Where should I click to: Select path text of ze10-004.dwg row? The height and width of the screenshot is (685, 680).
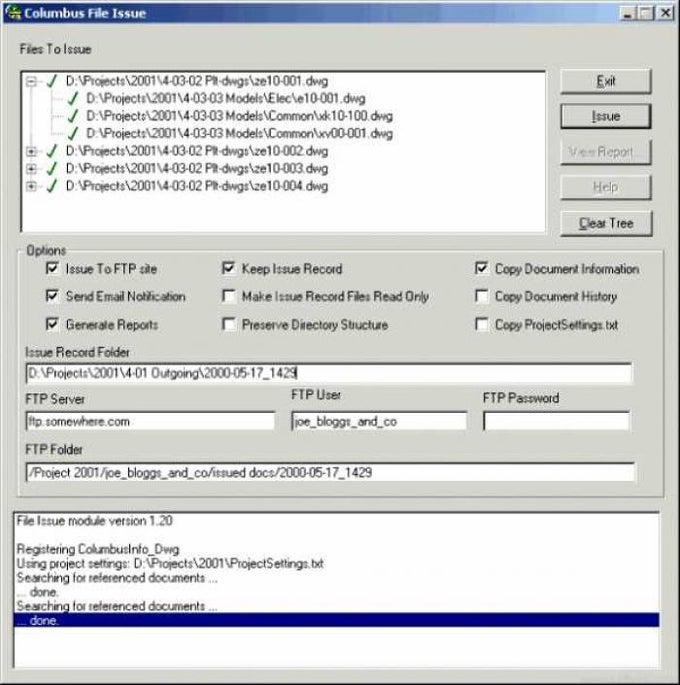coord(197,186)
